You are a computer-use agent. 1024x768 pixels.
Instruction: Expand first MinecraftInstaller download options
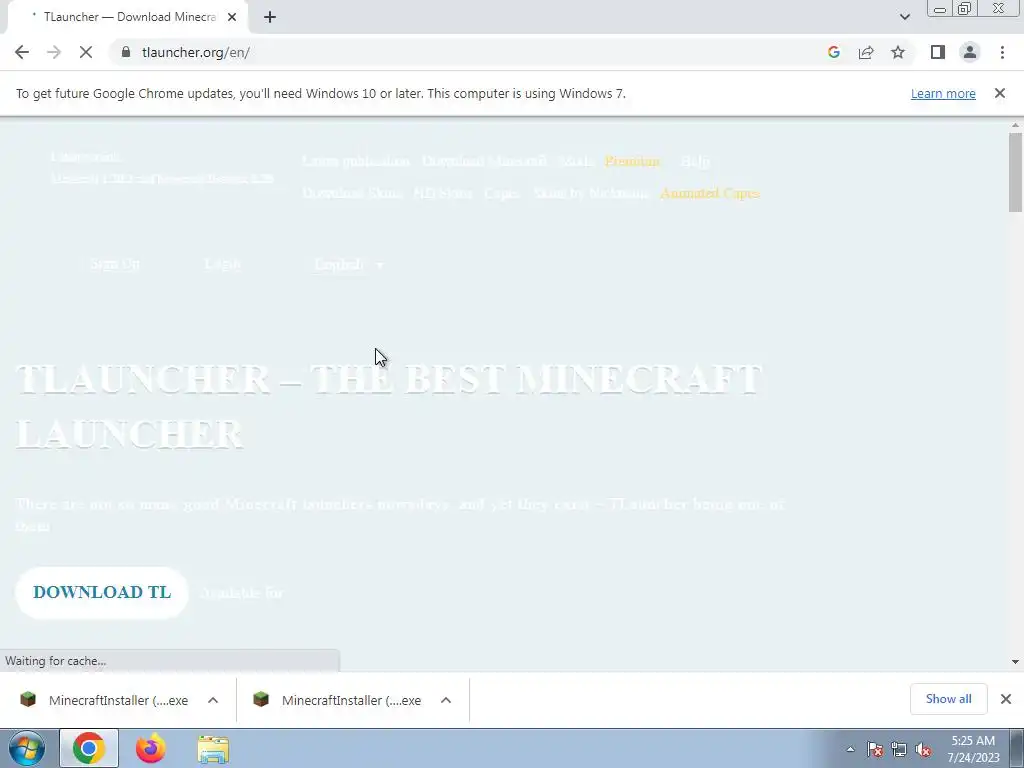[213, 700]
